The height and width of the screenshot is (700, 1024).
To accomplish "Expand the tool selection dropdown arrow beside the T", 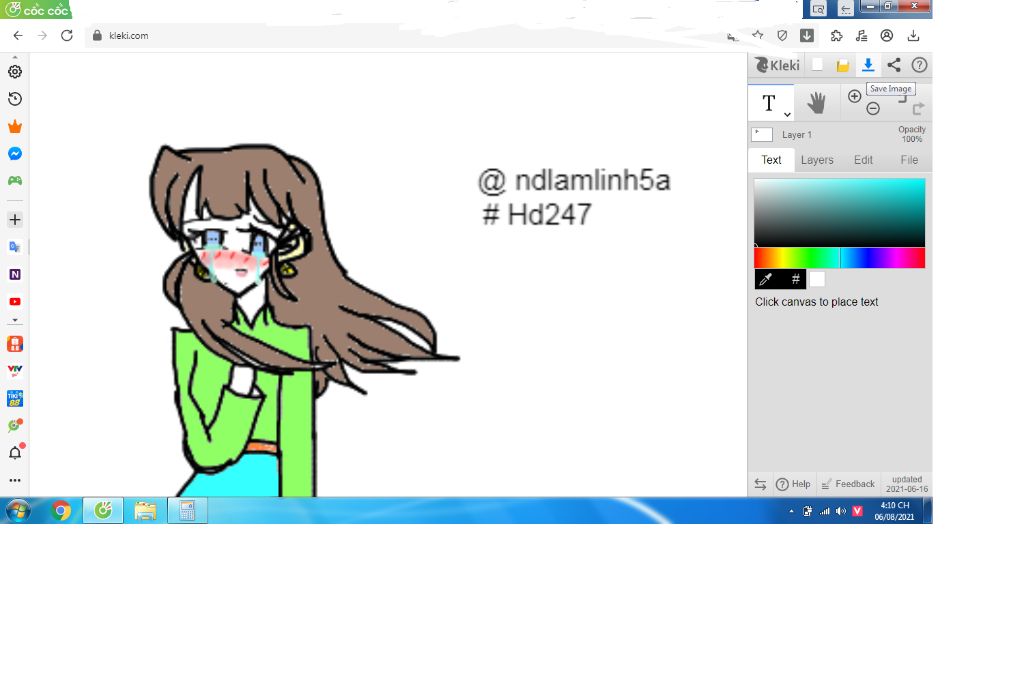I will [x=788, y=114].
